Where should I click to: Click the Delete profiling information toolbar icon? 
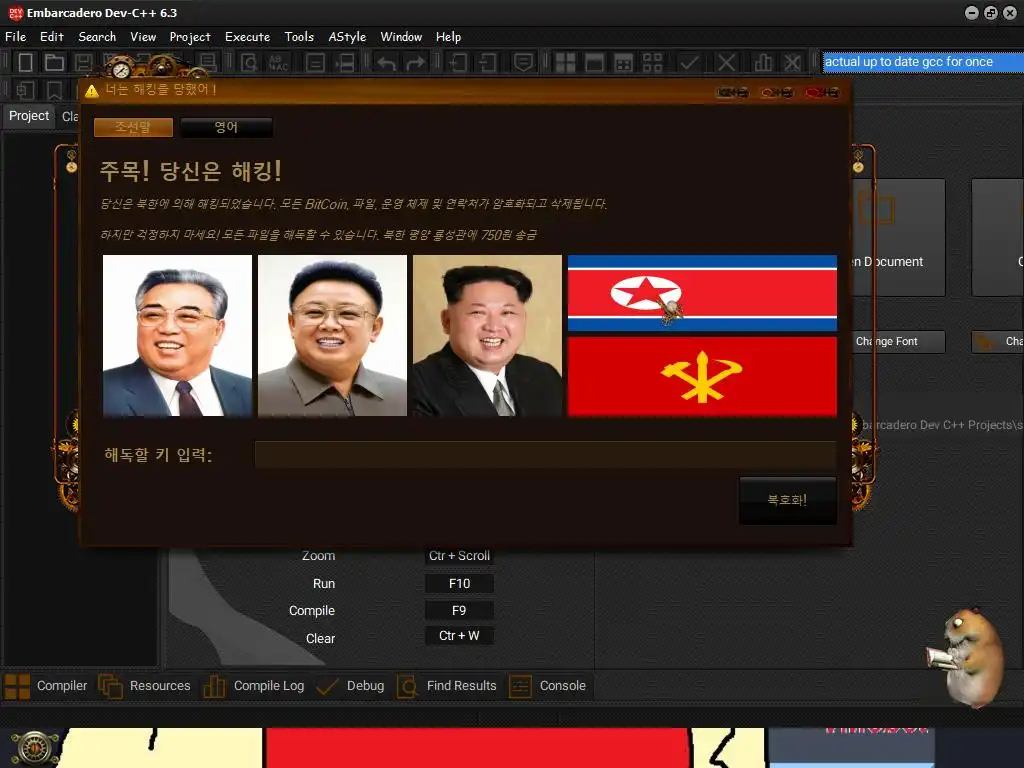click(x=792, y=63)
